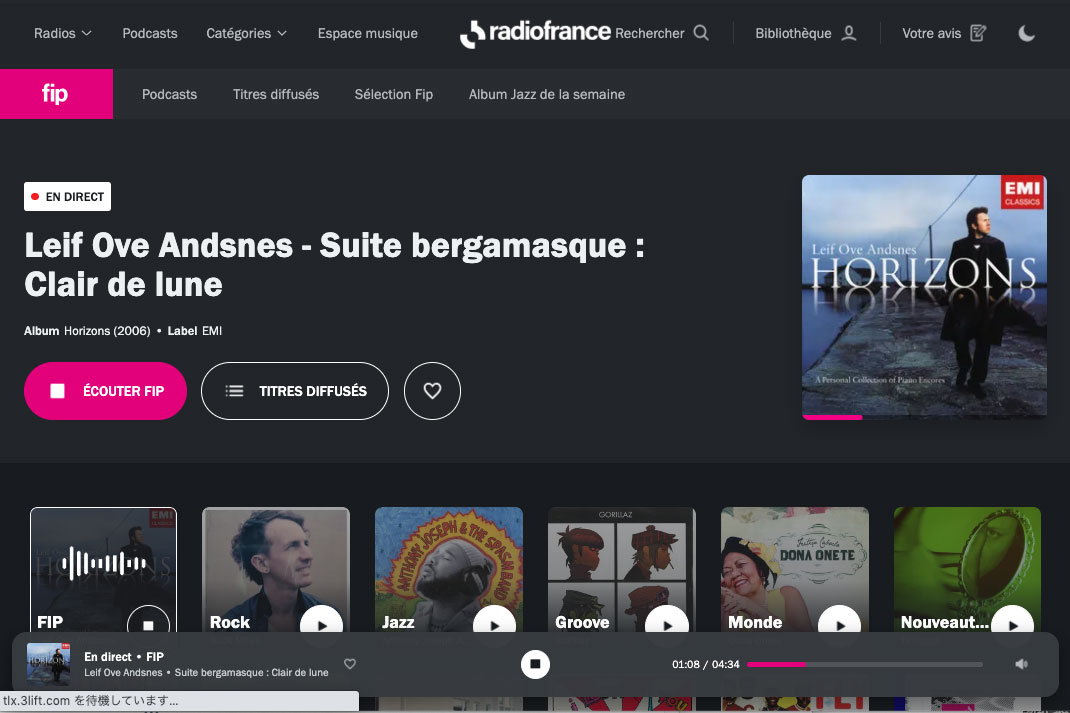Viewport: 1070px width, 713px height.
Task: Go to Espace musique
Action: [367, 33]
